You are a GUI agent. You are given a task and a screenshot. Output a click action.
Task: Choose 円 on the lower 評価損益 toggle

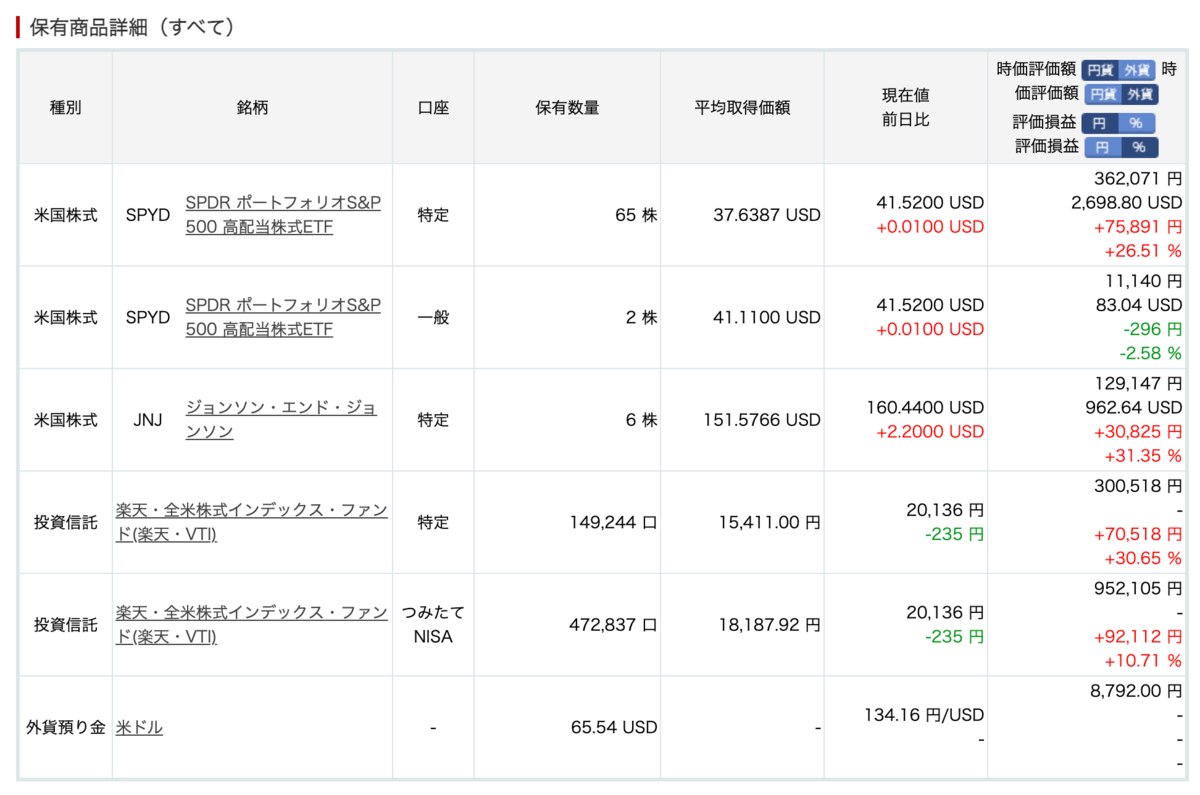(x=1103, y=147)
